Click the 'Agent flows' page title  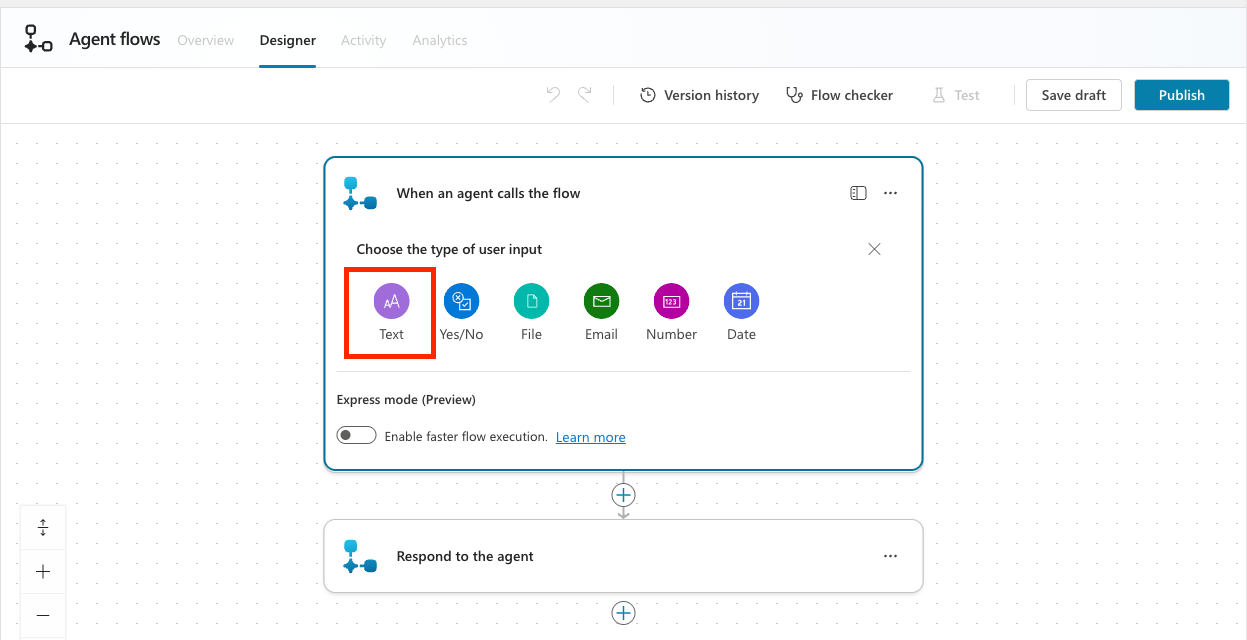115,40
